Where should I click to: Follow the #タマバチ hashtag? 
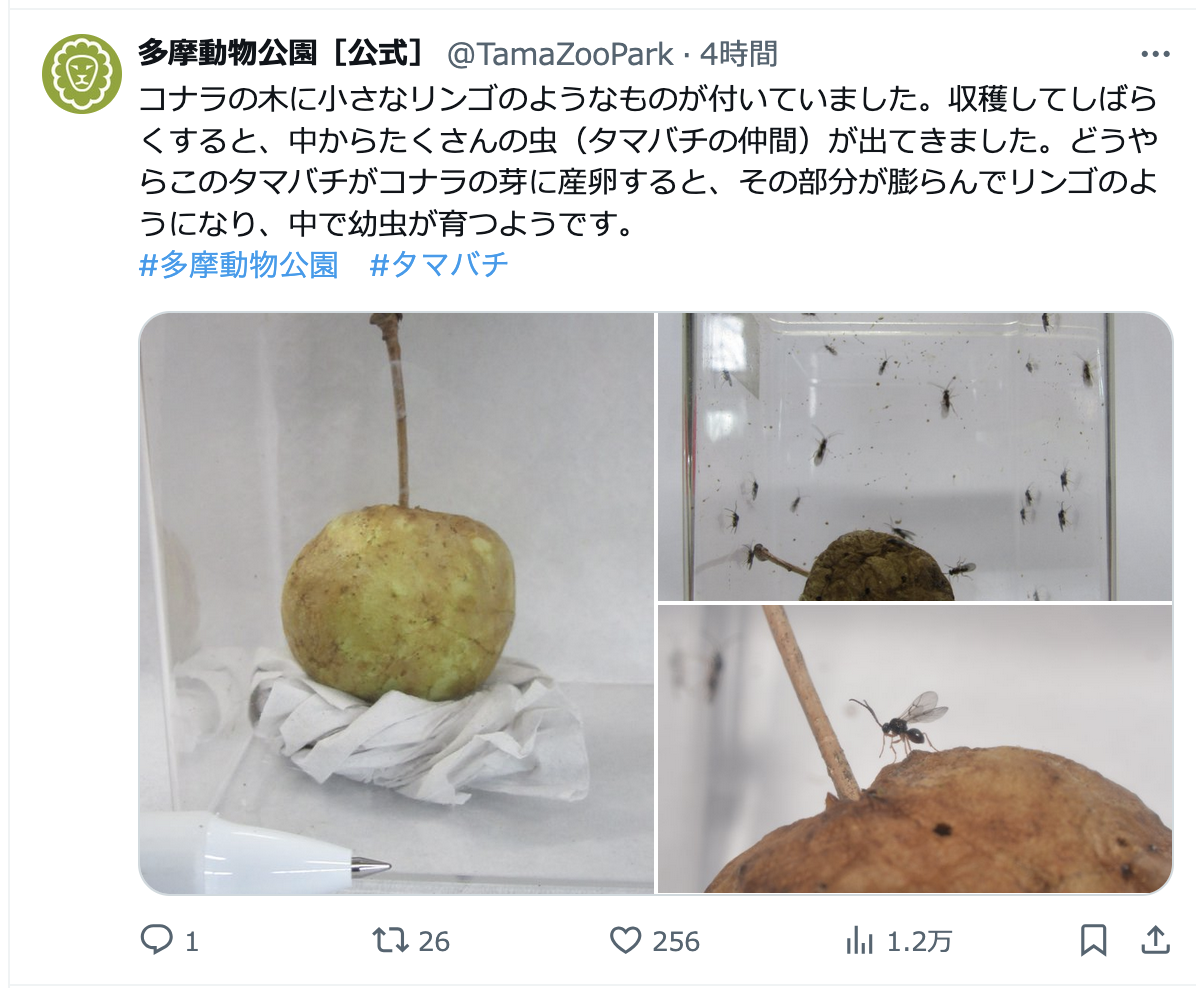(x=439, y=265)
